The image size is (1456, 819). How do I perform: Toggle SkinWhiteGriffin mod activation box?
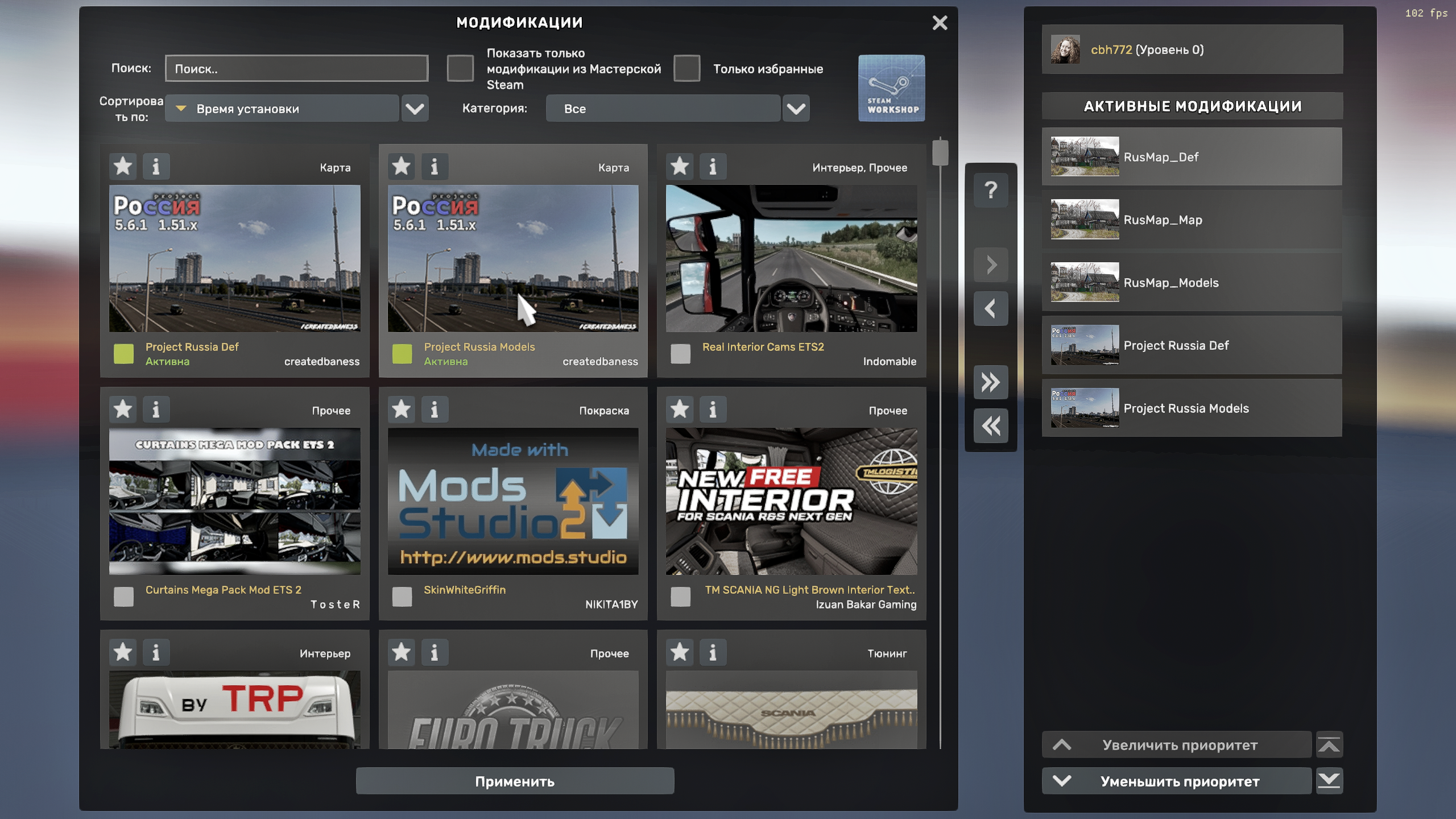click(402, 597)
